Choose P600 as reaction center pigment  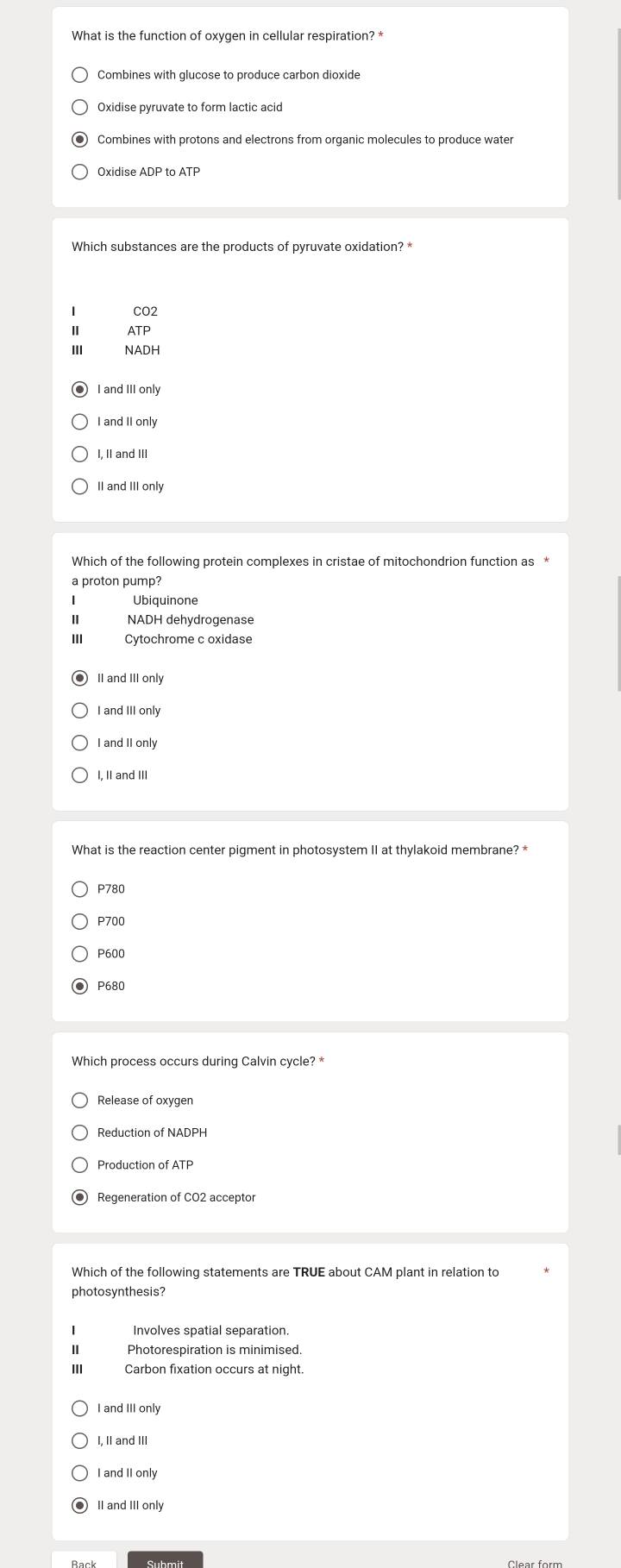tap(79, 953)
